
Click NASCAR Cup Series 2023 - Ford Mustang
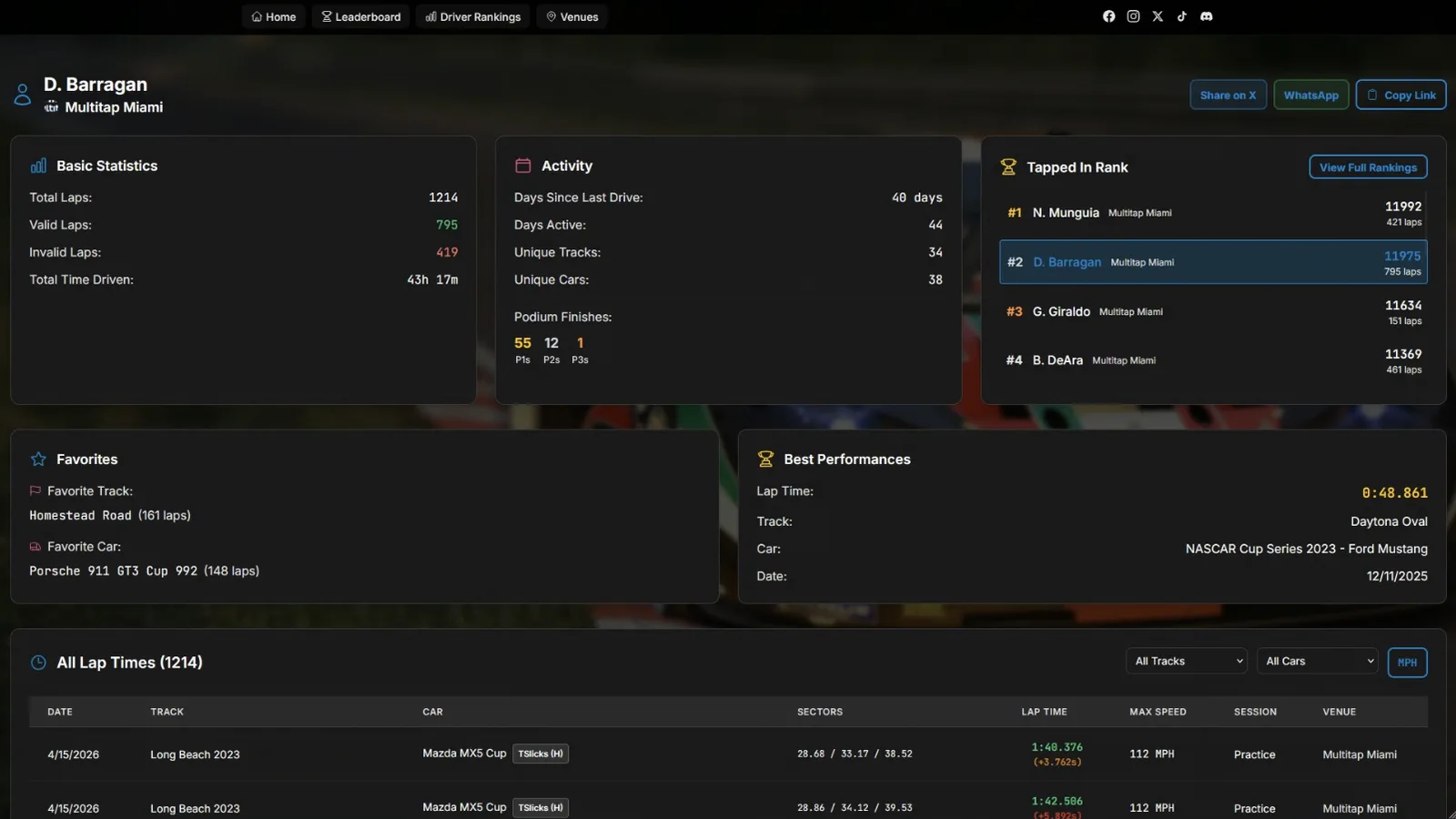coord(1306,549)
